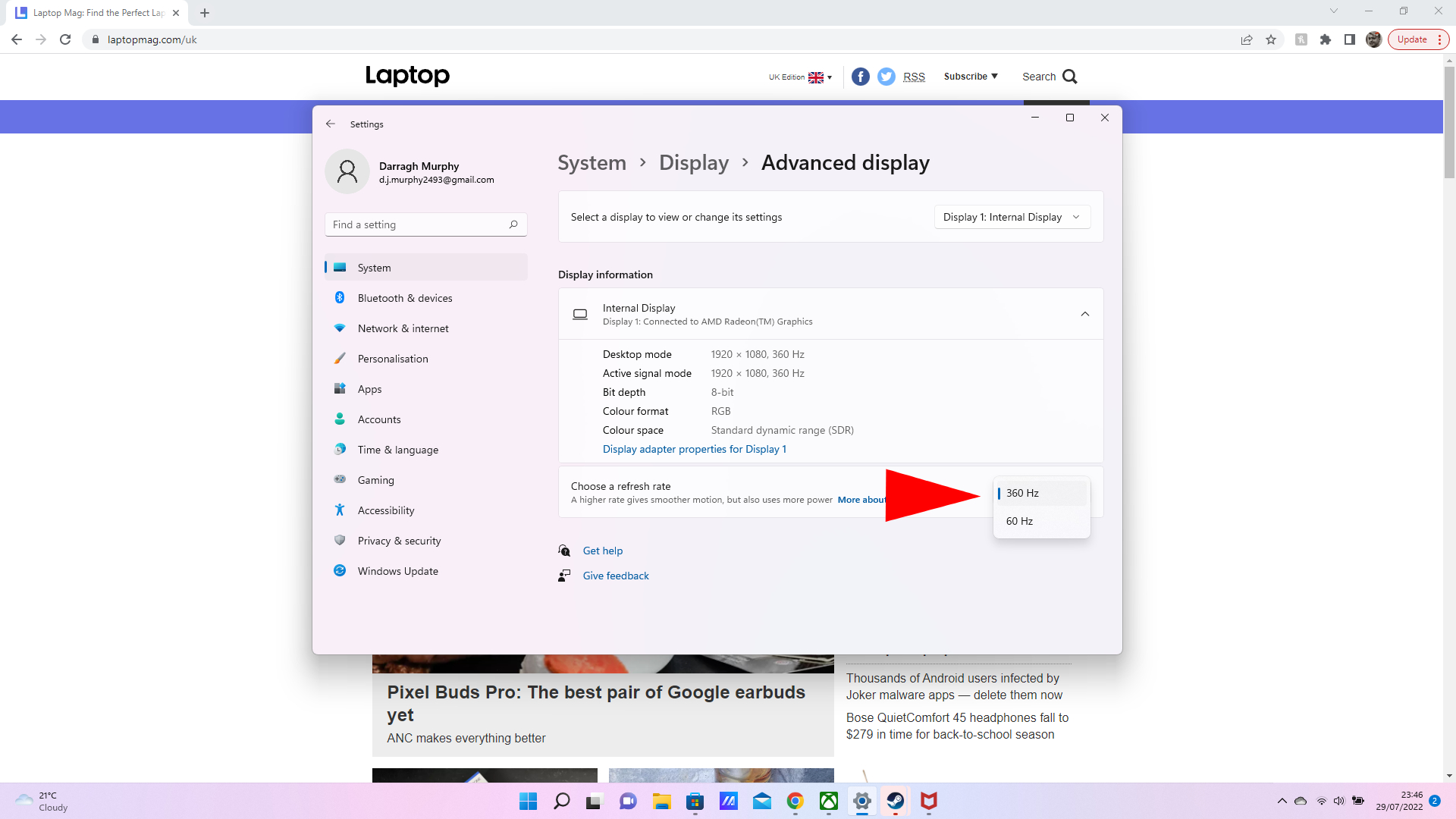Open Bluetooth & devices settings
Screen dimensions: 1456x819
click(404, 297)
